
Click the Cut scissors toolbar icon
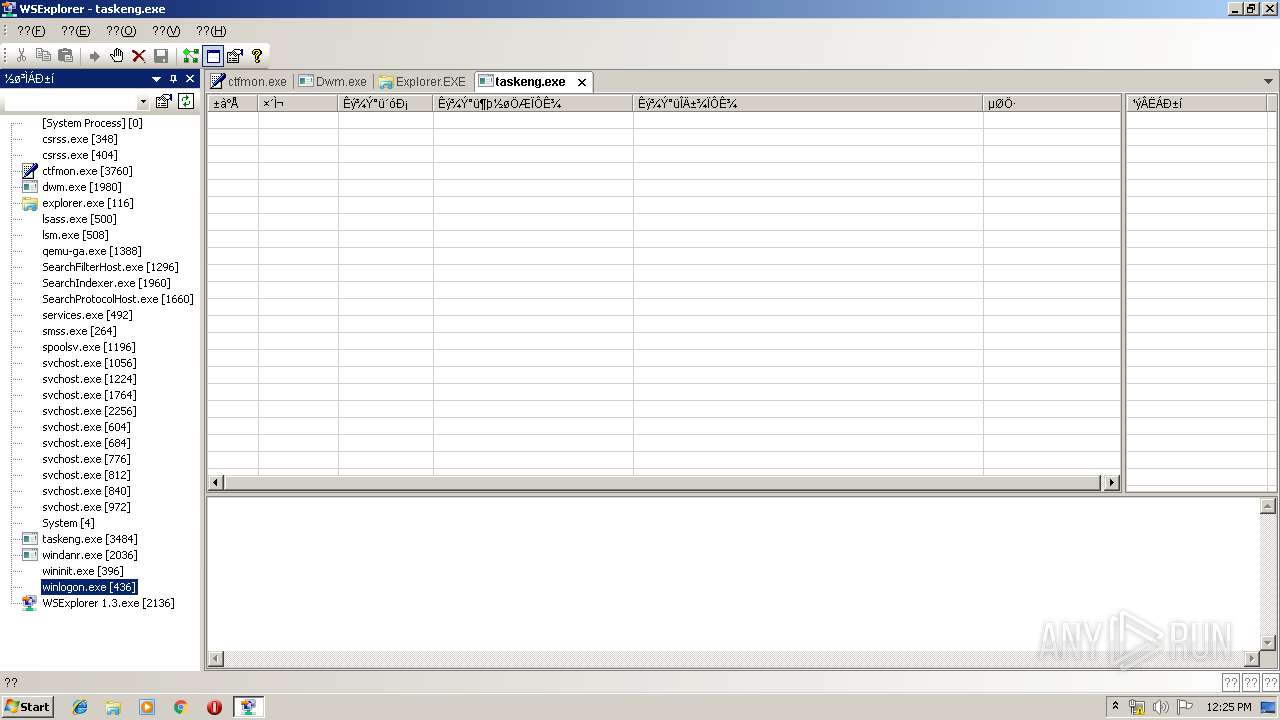21,56
